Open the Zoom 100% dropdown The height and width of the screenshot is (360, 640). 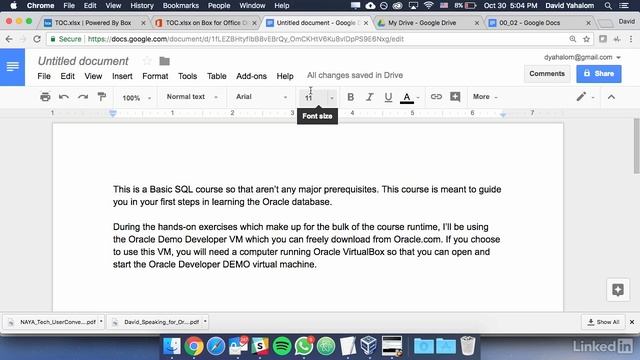click(137, 98)
